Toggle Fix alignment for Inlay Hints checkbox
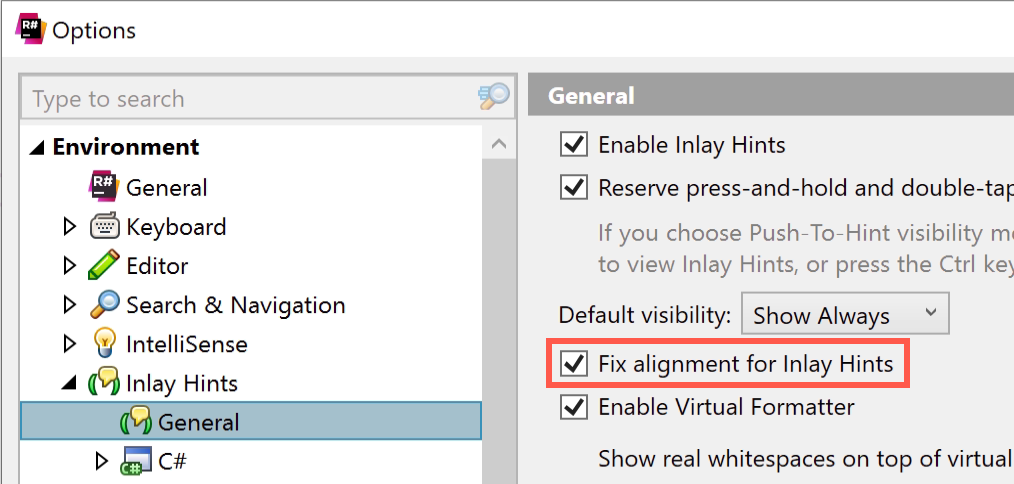This screenshot has width=1014, height=484. [574, 364]
